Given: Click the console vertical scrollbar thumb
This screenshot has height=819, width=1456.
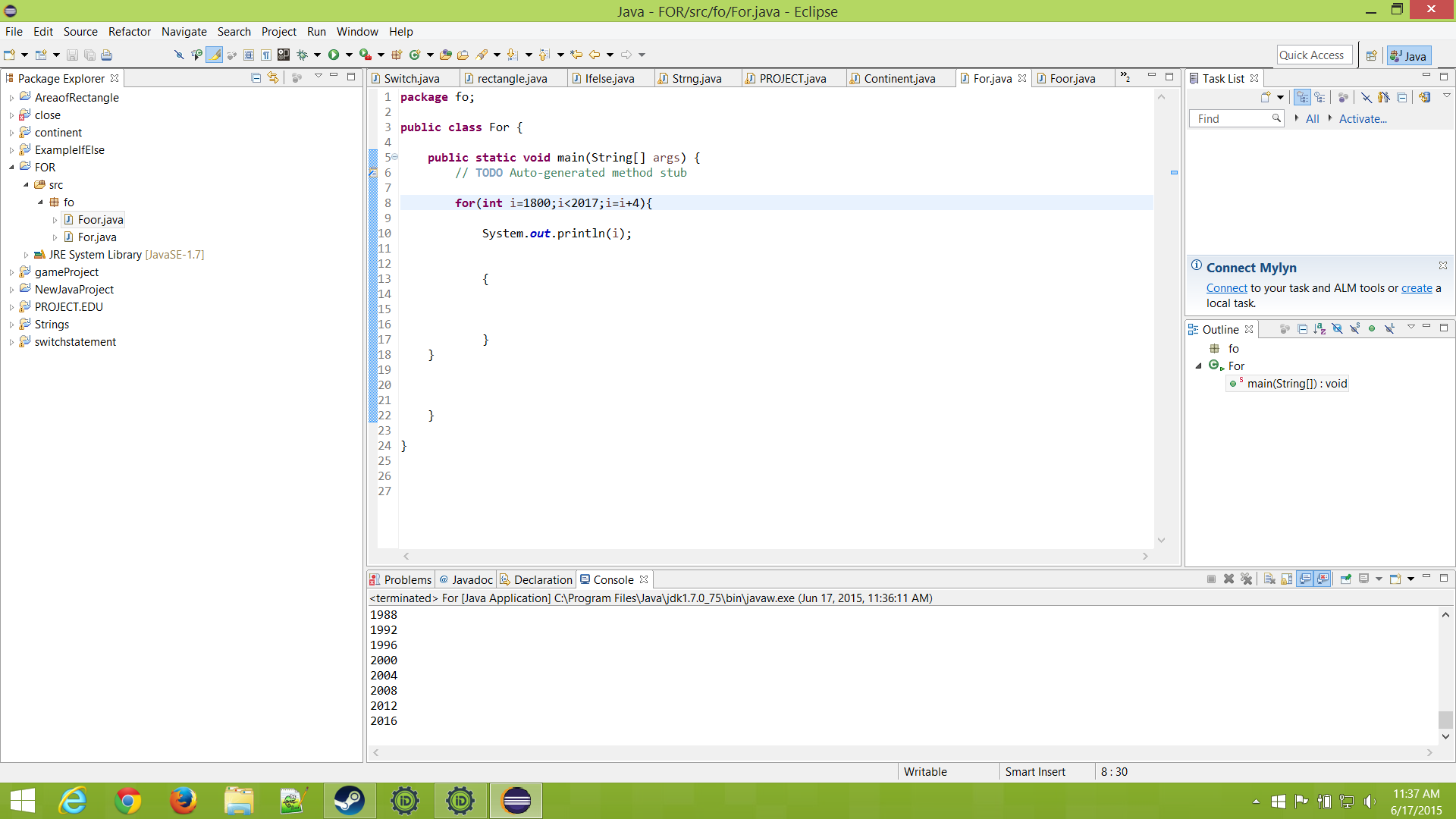Looking at the screenshot, I should (1445, 720).
